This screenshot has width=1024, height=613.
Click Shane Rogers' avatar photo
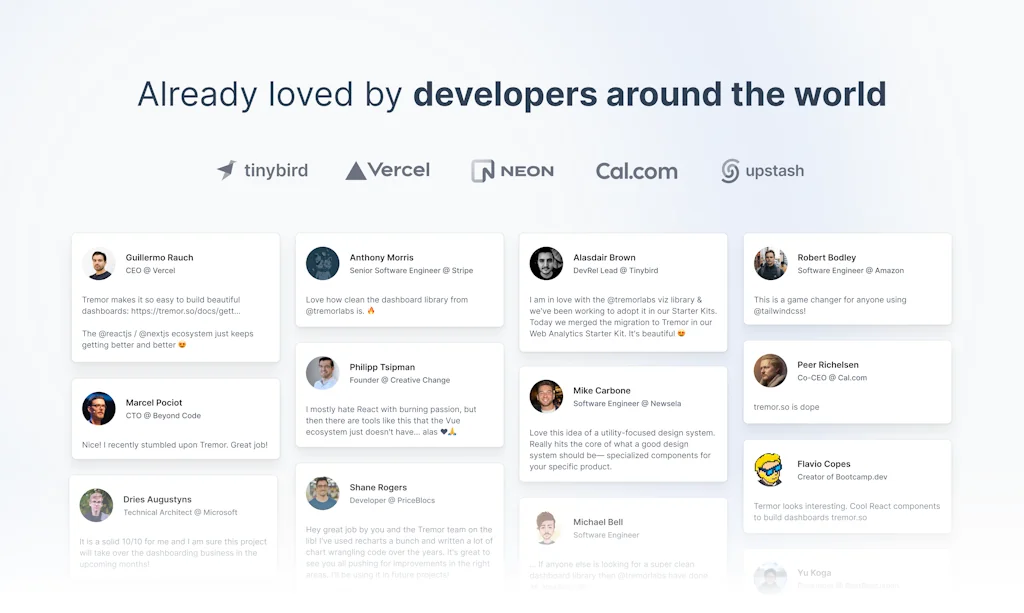[323, 493]
